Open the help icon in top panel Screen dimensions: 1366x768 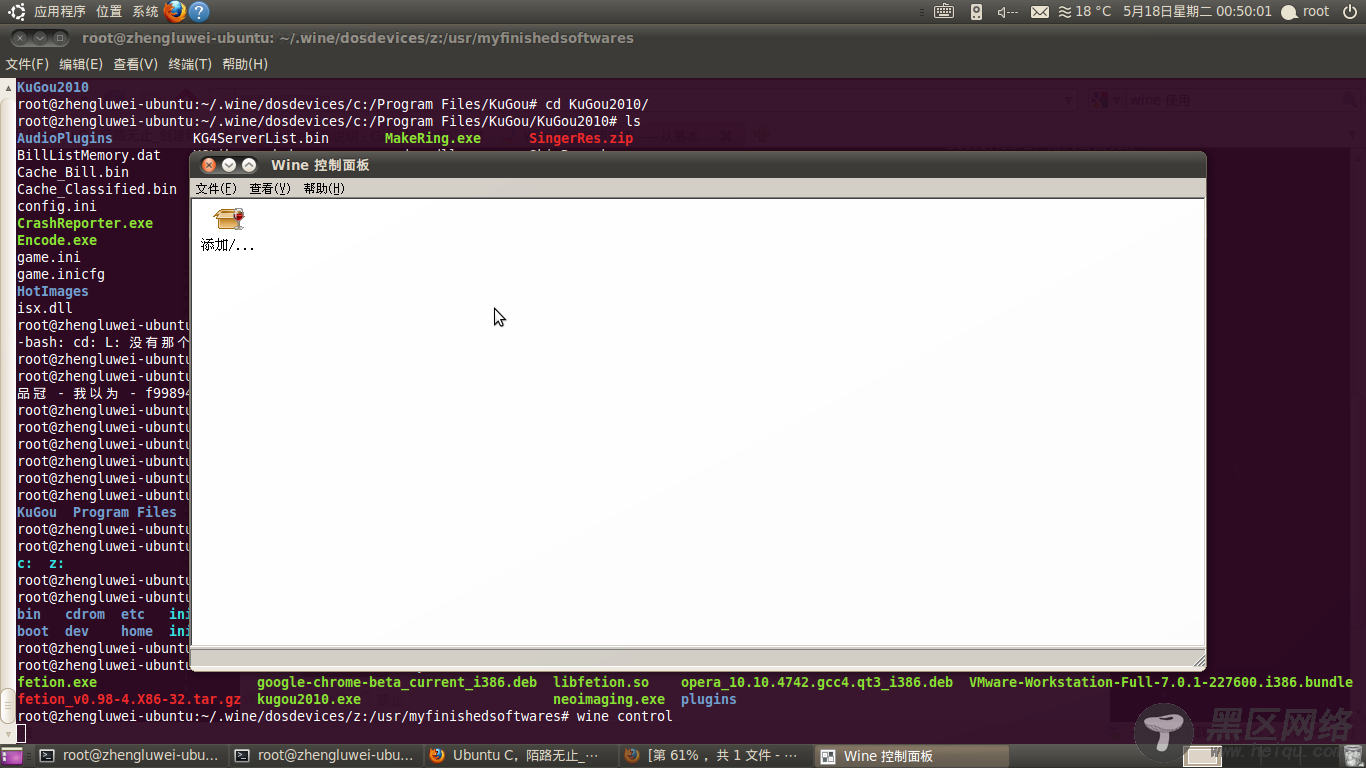[x=199, y=12]
